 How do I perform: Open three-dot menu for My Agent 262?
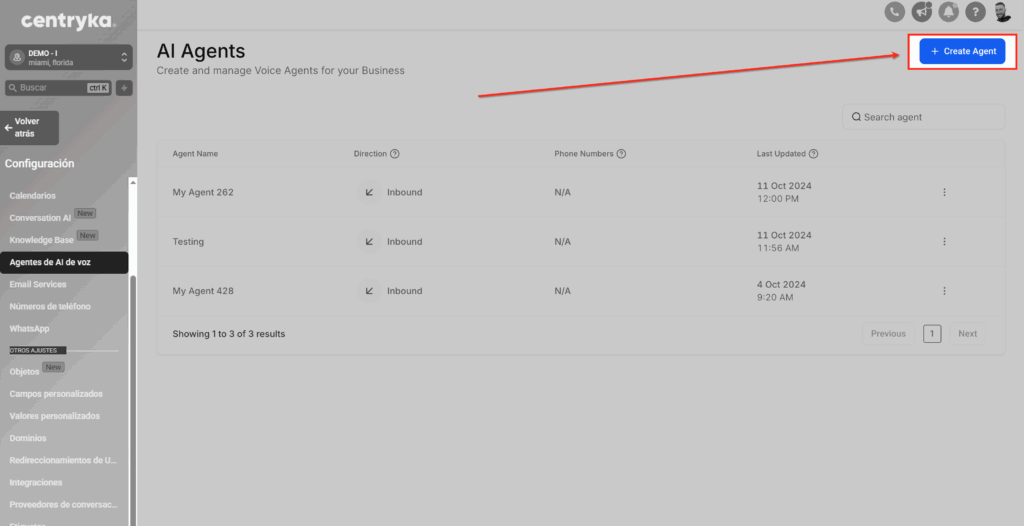click(x=944, y=192)
